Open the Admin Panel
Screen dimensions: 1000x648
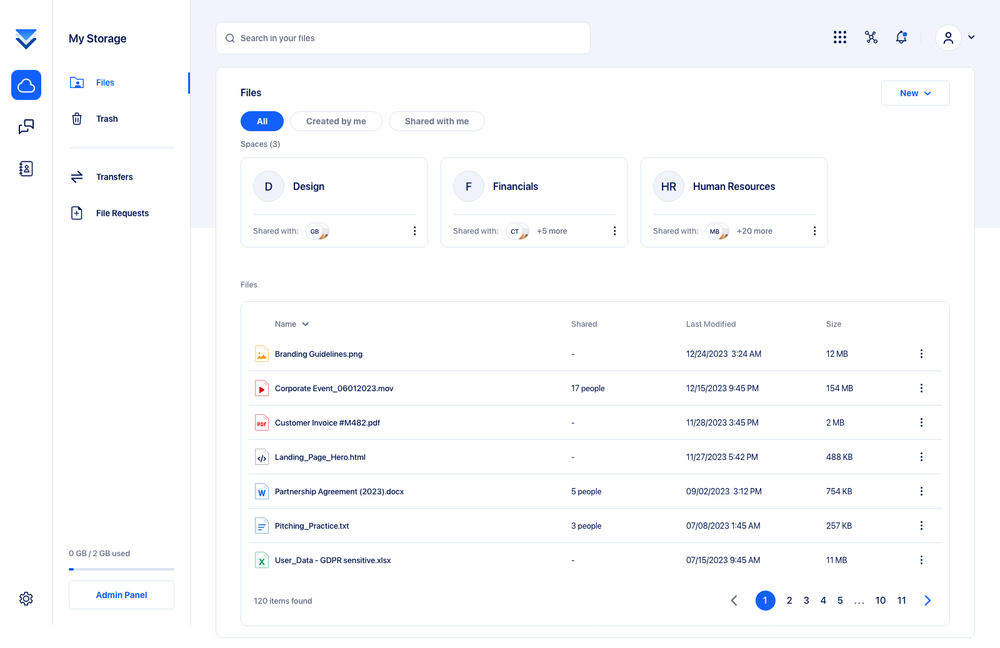[x=121, y=594]
